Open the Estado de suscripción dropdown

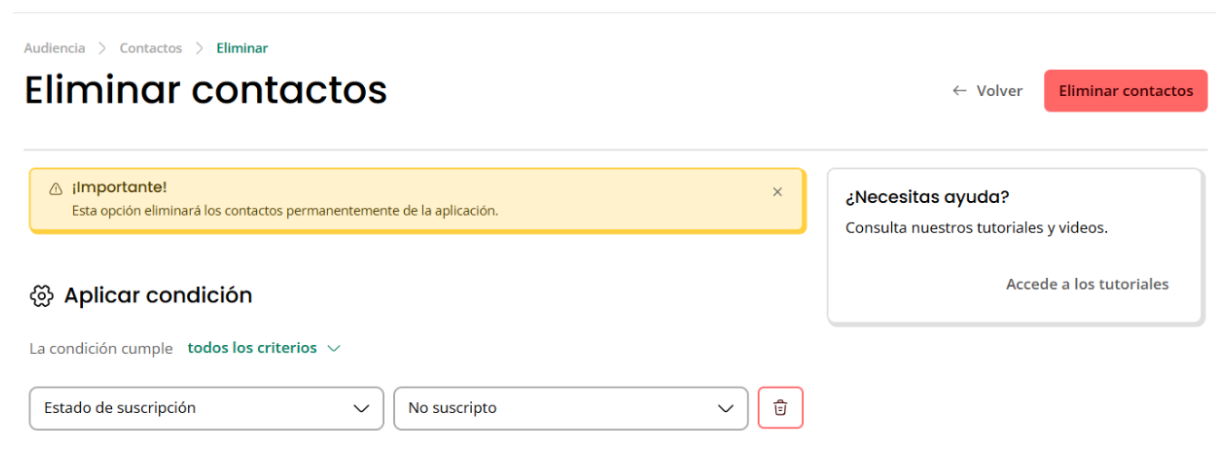point(206,408)
